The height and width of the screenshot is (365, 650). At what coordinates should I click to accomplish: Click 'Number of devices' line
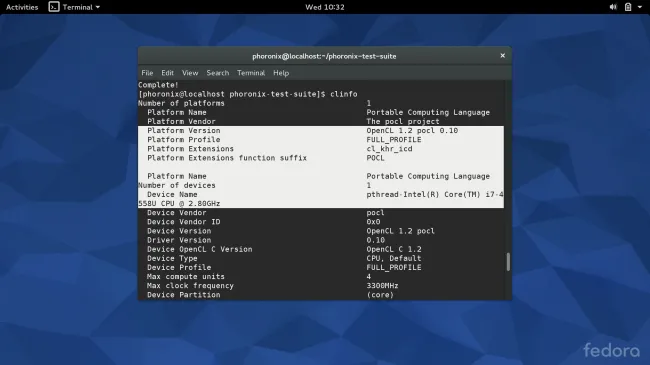(x=254, y=185)
